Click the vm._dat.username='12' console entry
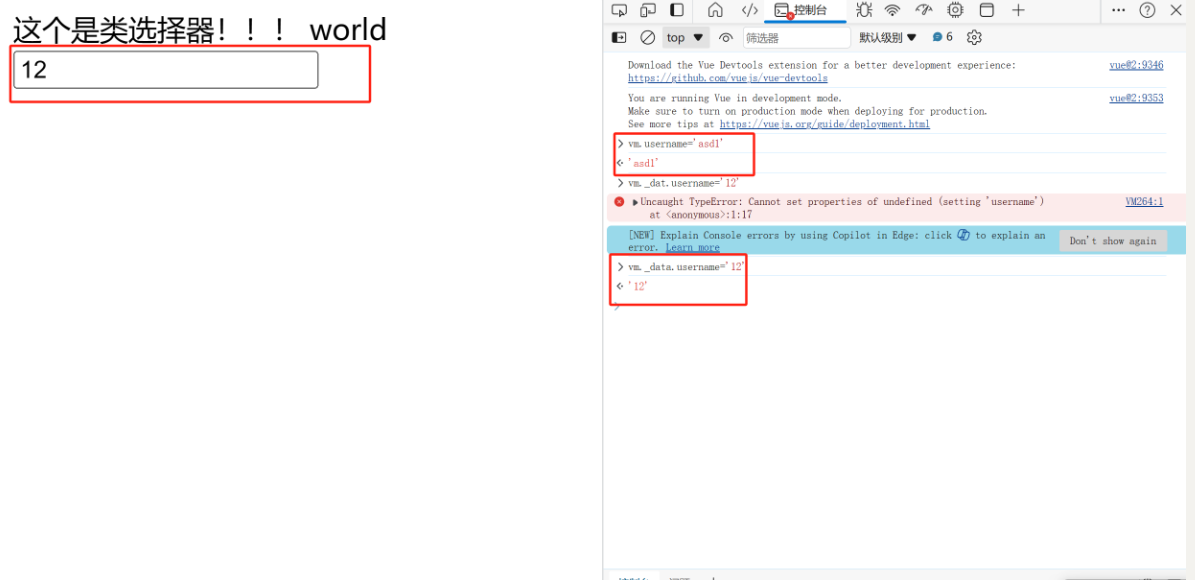The image size is (1195, 580). click(x=684, y=183)
